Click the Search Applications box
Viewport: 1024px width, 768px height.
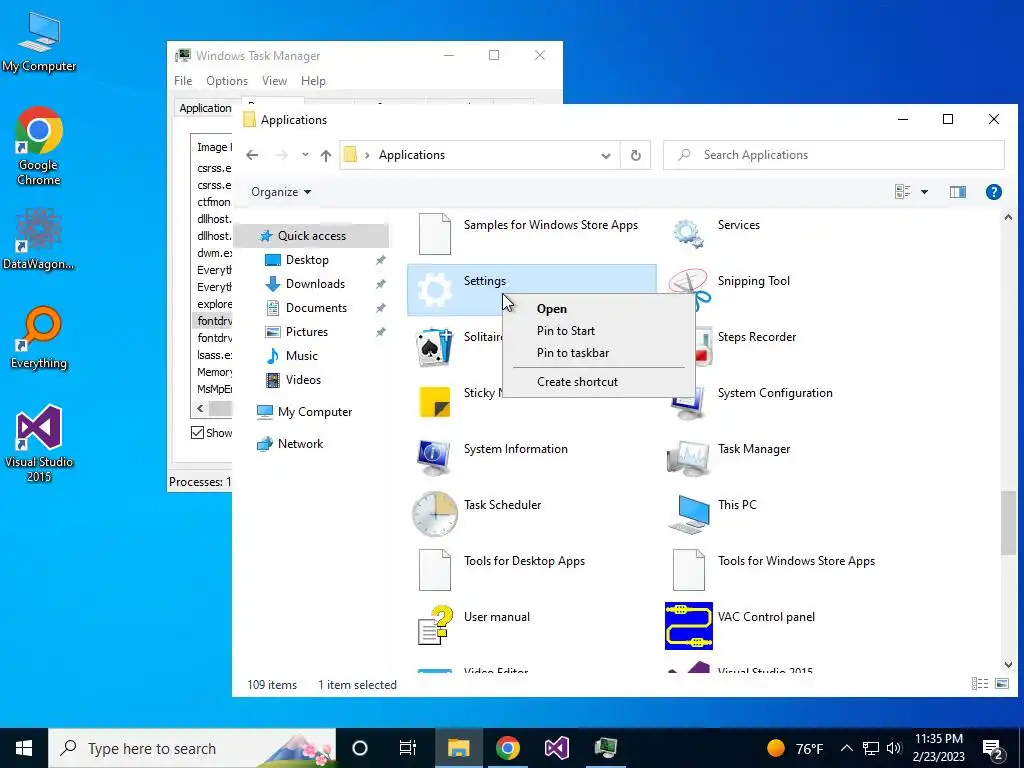pyautogui.click(x=833, y=155)
